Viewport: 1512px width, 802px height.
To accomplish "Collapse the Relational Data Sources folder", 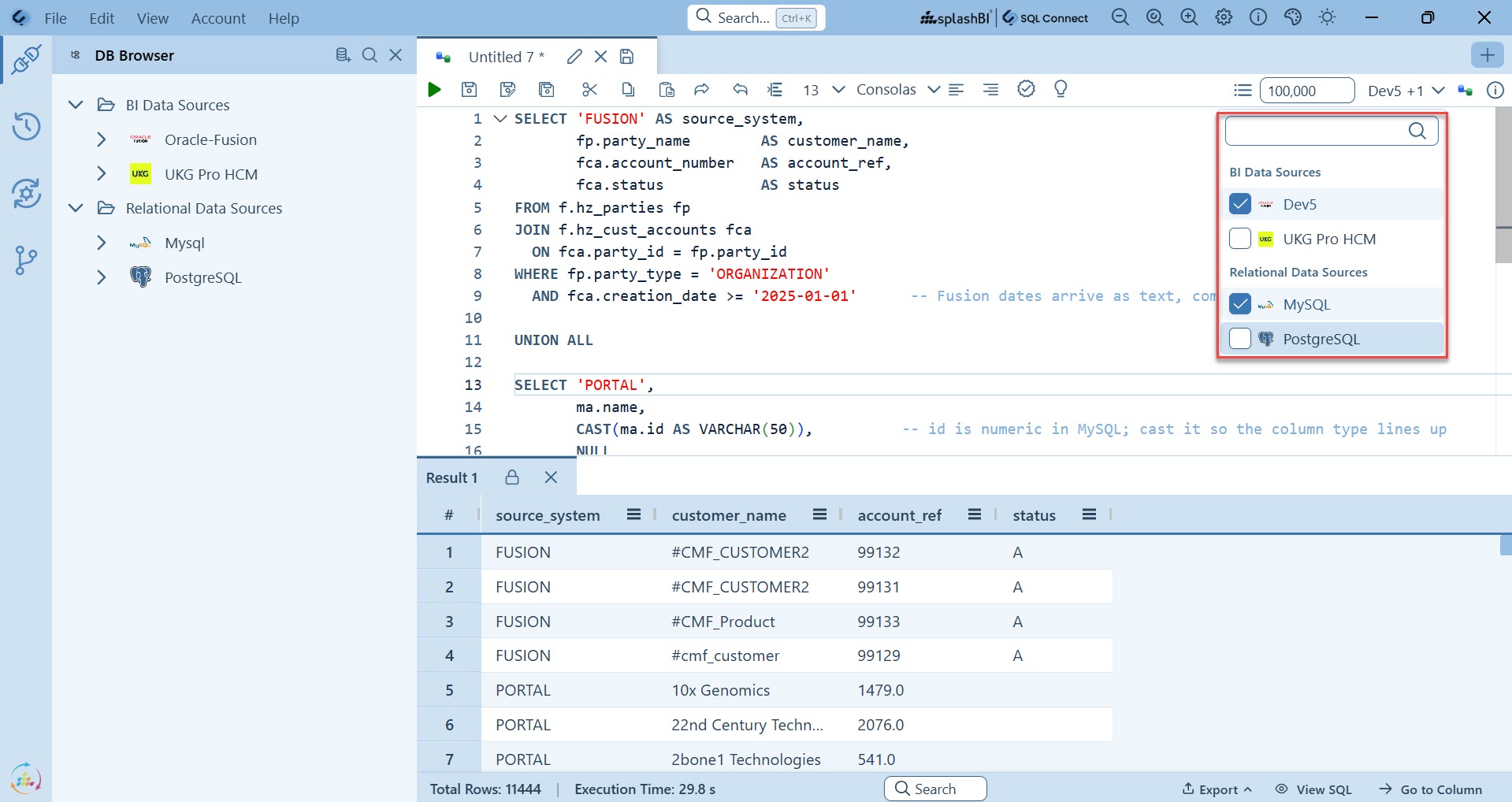I will click(76, 208).
